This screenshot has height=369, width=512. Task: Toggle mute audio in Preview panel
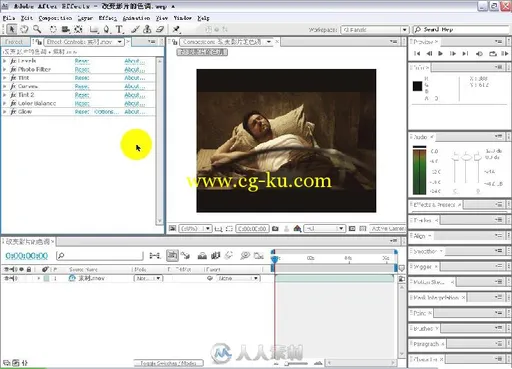[479, 53]
